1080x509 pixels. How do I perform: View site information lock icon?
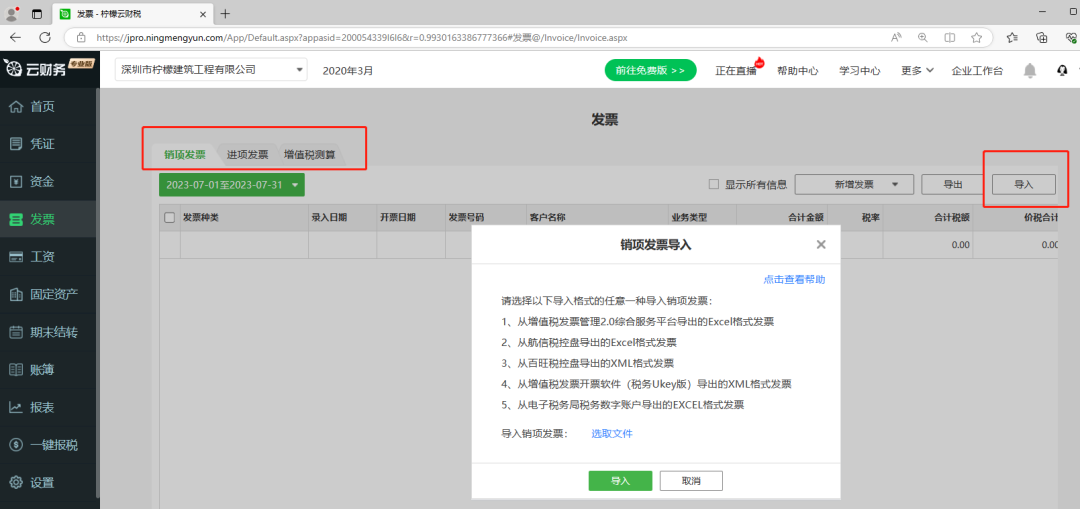(x=81, y=38)
